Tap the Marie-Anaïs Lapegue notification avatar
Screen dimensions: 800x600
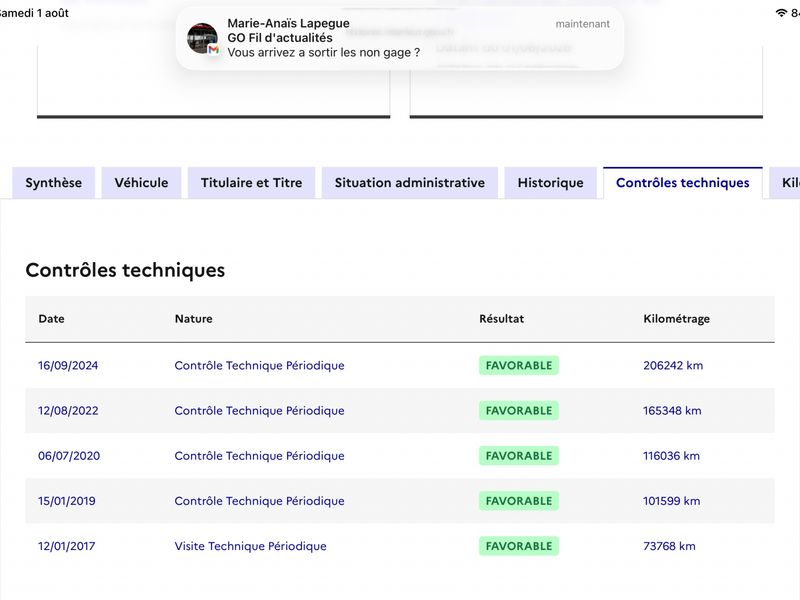pos(203,38)
